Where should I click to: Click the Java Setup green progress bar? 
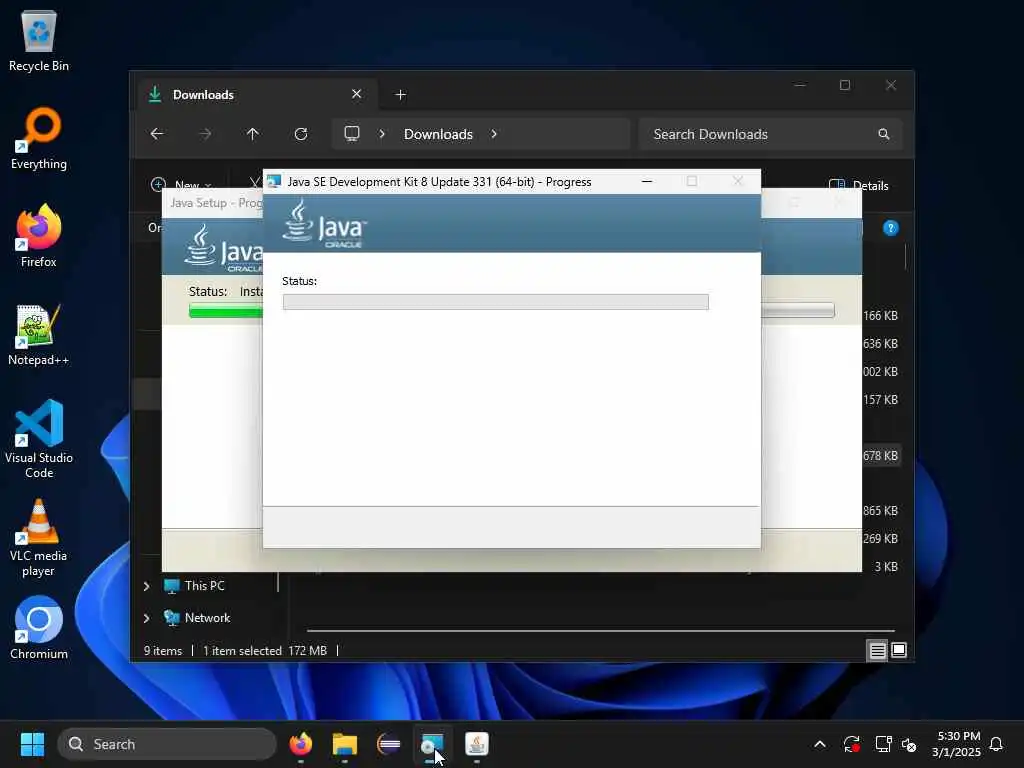click(226, 312)
